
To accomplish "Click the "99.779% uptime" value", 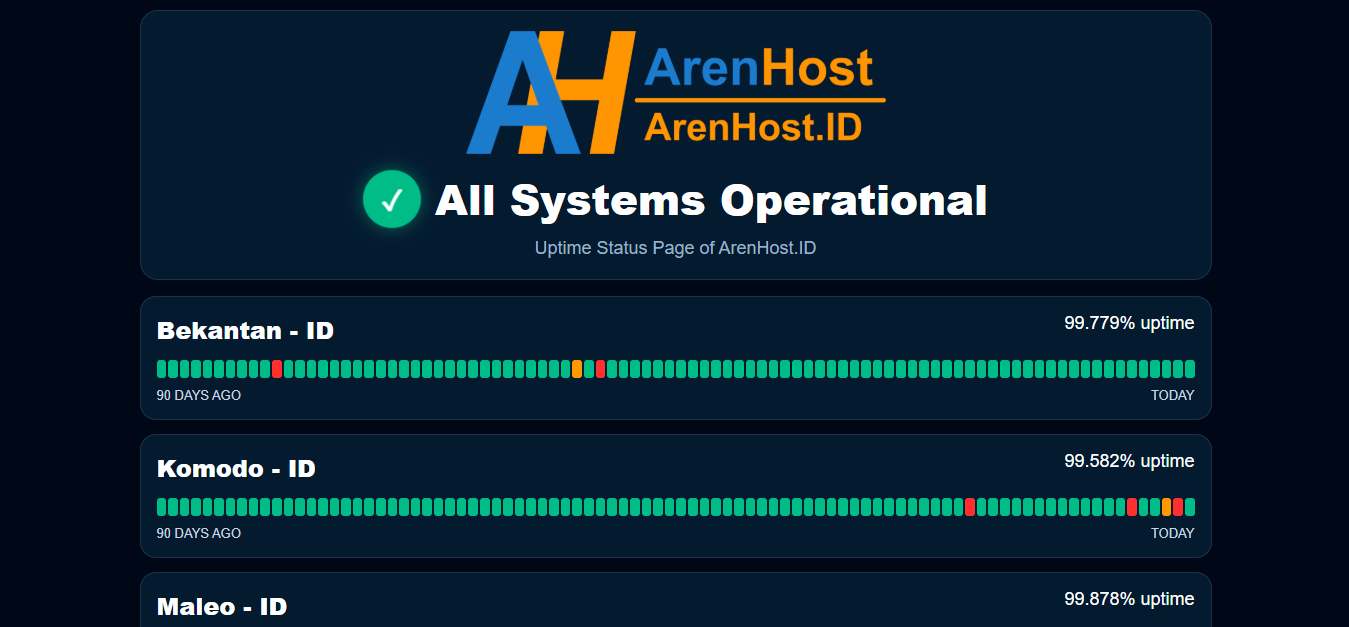I will 1129,323.
